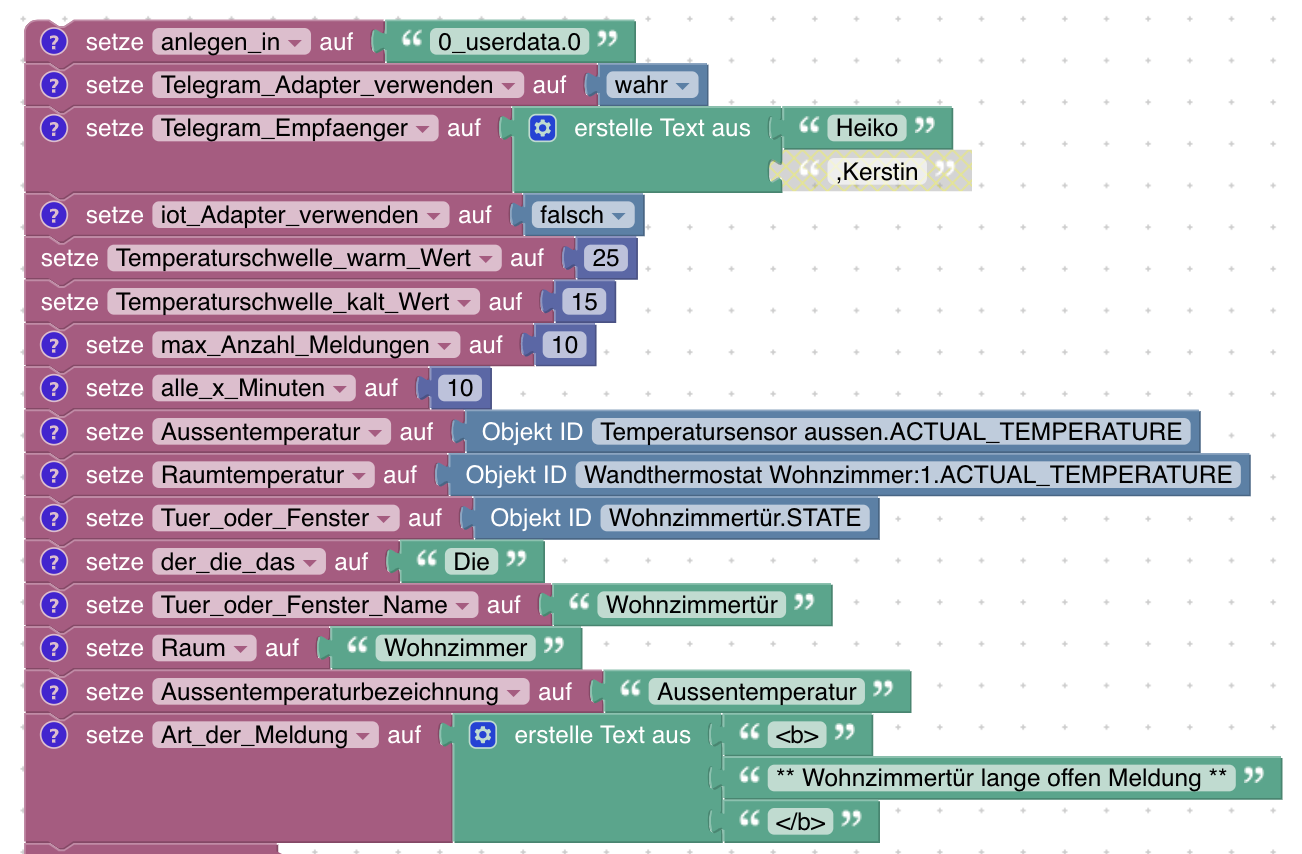
Task: Open anlegen_in variable dropdown
Action: coord(232,42)
